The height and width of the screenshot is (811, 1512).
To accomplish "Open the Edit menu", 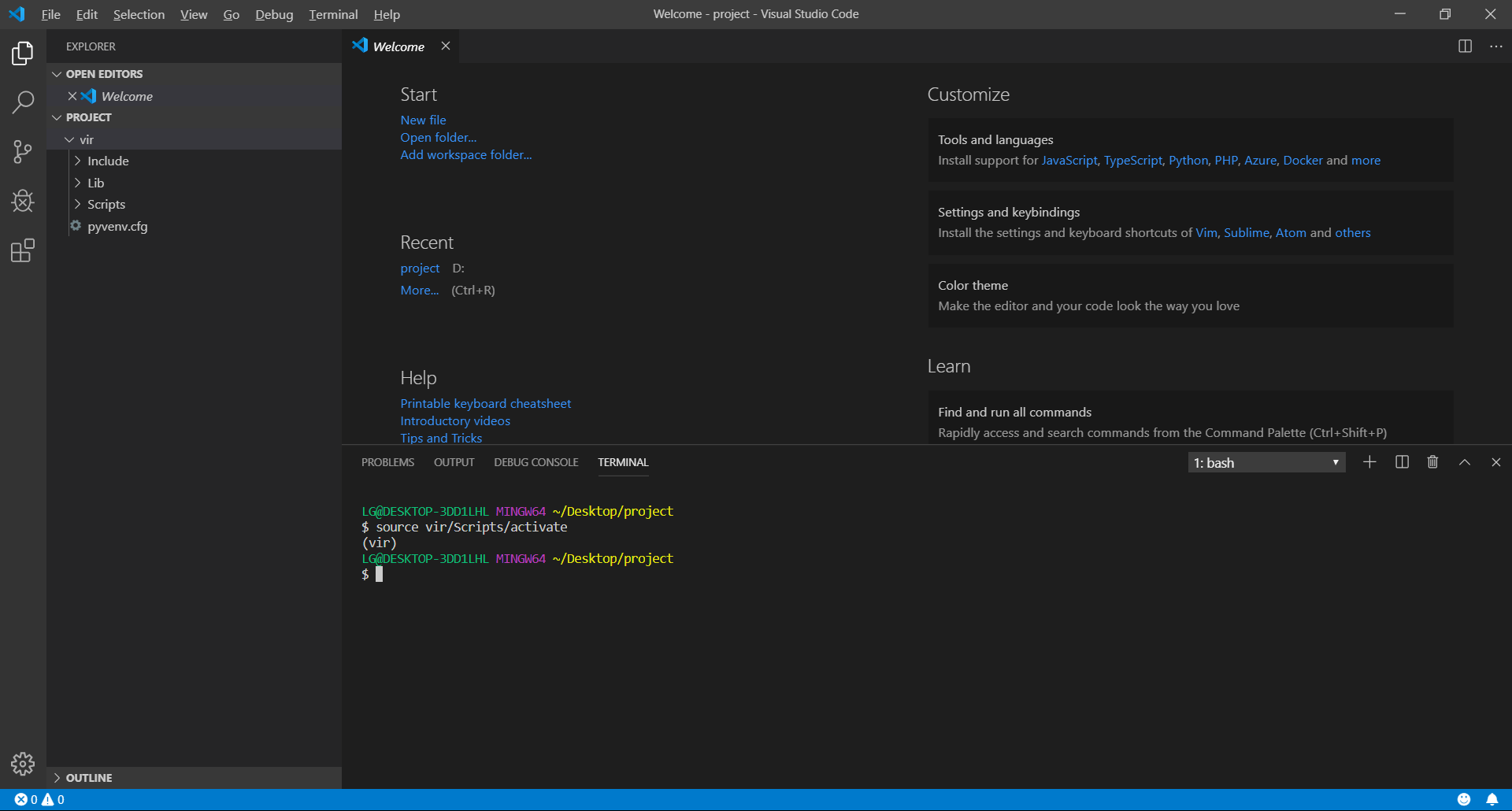I will click(87, 14).
